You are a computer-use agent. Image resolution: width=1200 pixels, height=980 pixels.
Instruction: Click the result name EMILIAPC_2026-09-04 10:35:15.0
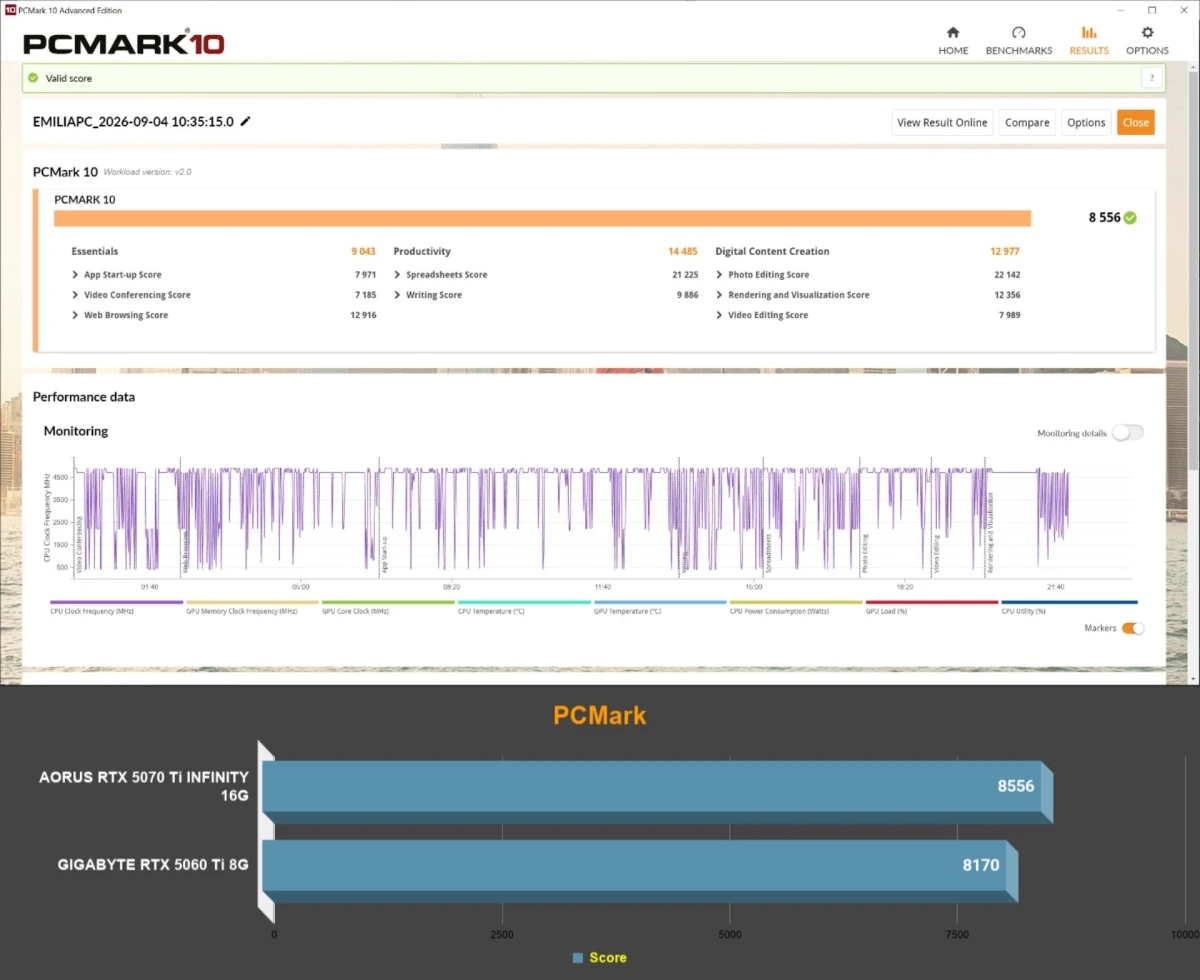click(133, 122)
